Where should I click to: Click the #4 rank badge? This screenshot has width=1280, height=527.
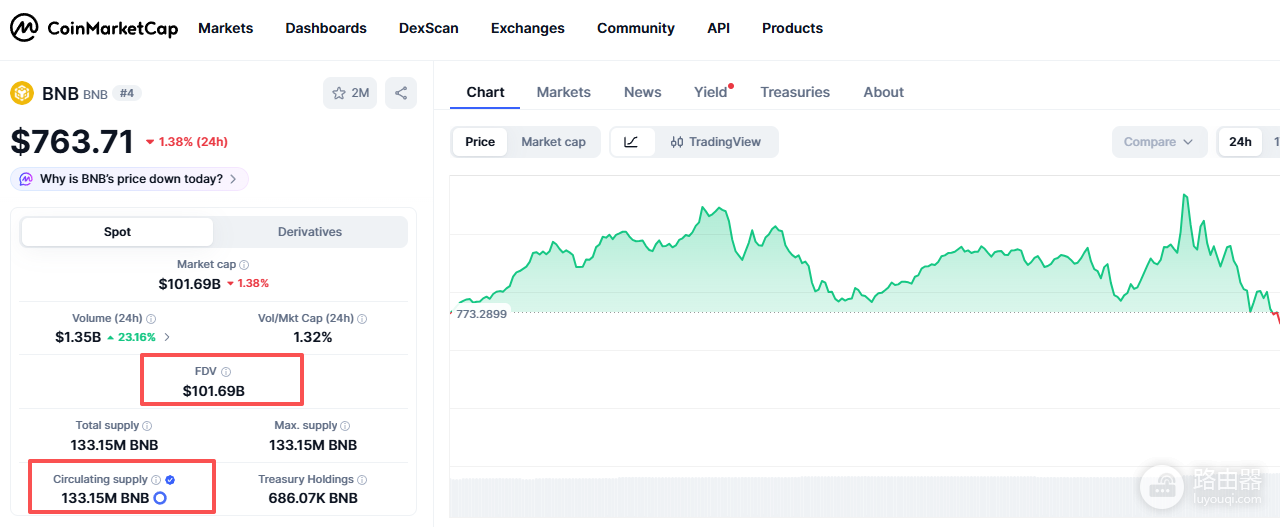pos(127,93)
